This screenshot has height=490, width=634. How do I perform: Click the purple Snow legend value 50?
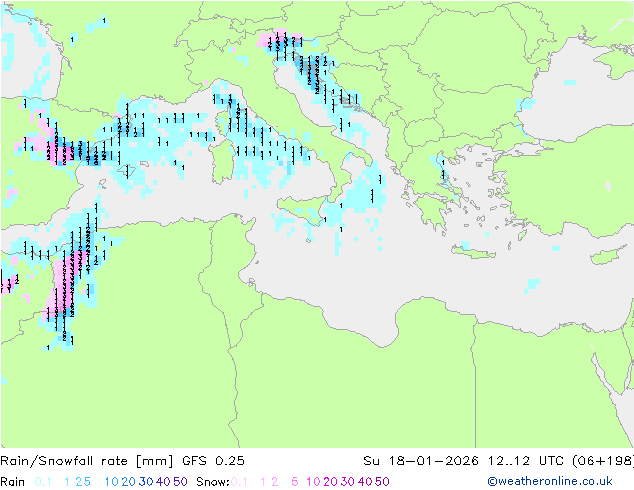(382, 482)
